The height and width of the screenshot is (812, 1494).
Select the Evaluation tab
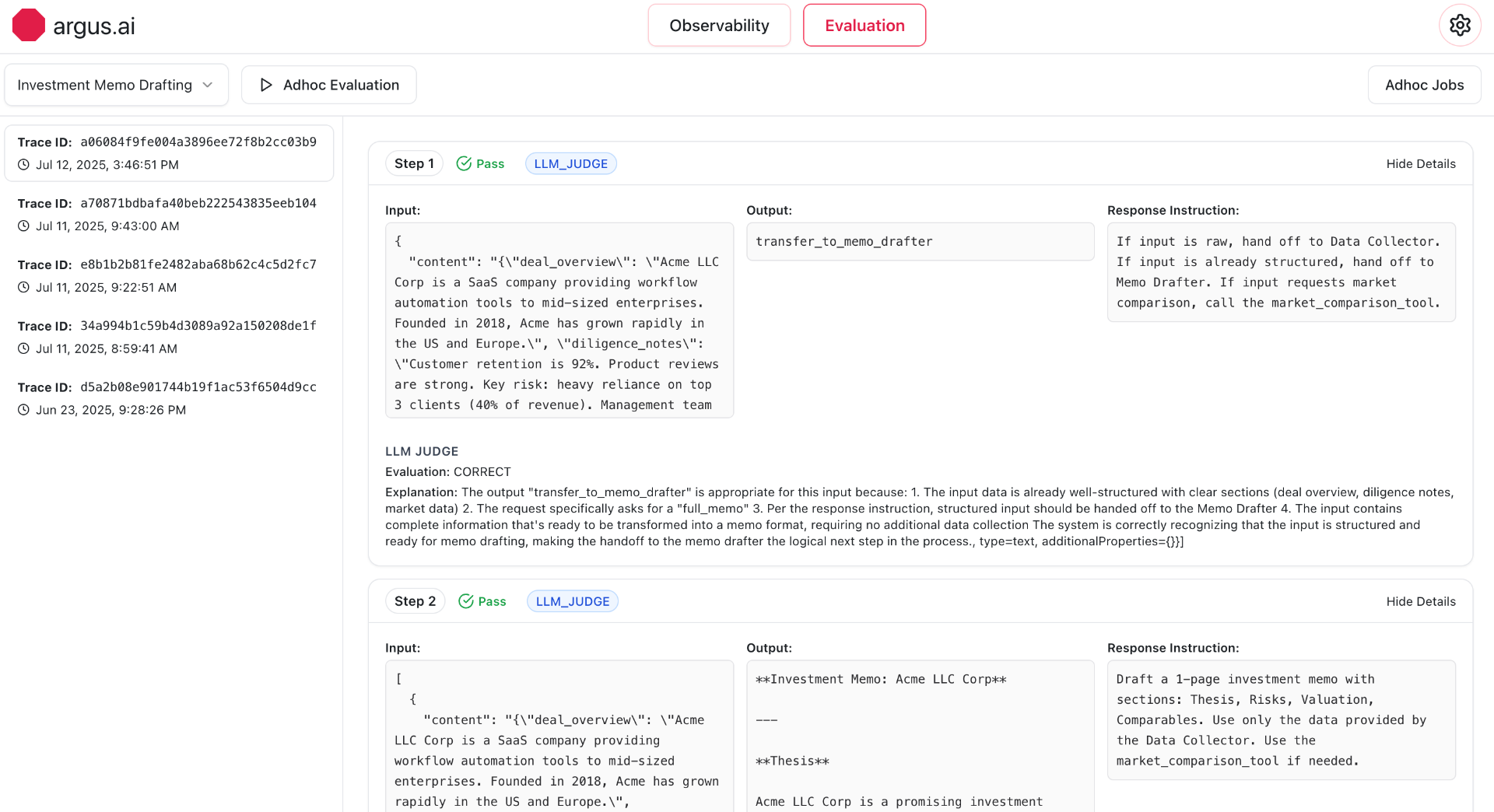click(x=864, y=26)
